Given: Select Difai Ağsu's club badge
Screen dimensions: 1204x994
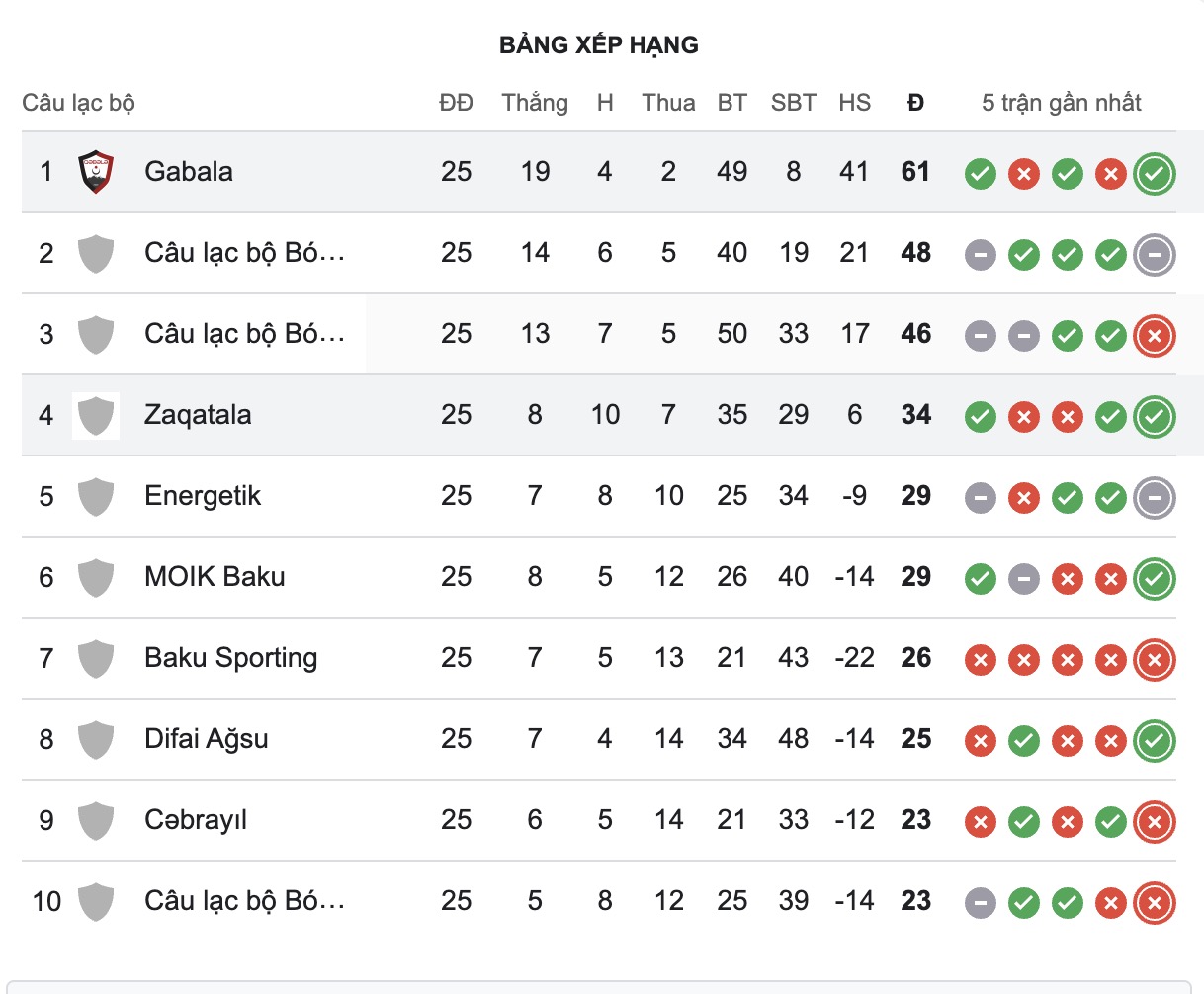Looking at the screenshot, I should 96,740.
